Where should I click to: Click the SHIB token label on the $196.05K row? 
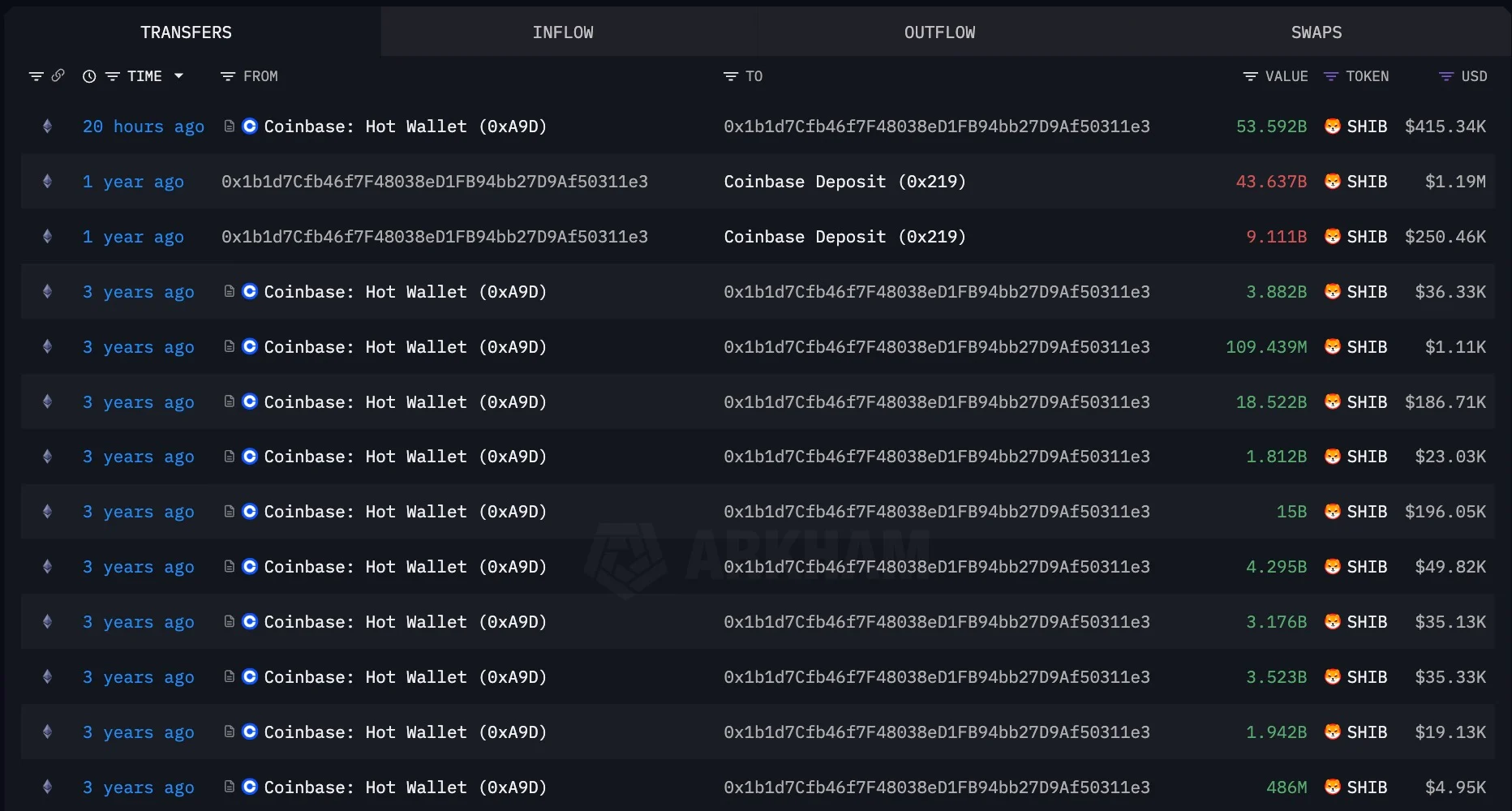[x=1367, y=512]
